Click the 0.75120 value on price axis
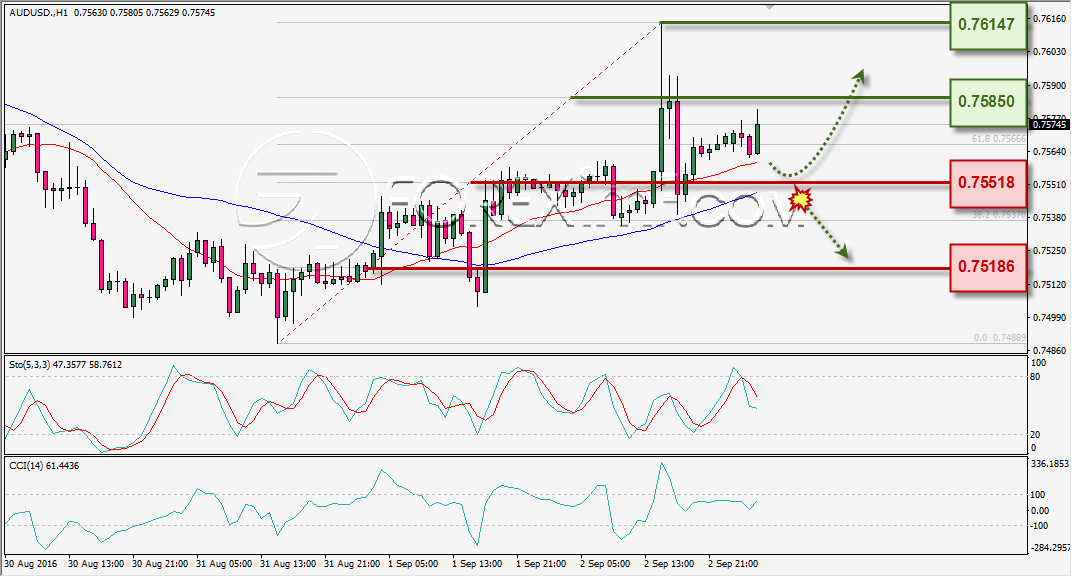The height and width of the screenshot is (577, 1072). pyautogui.click(x=1049, y=284)
